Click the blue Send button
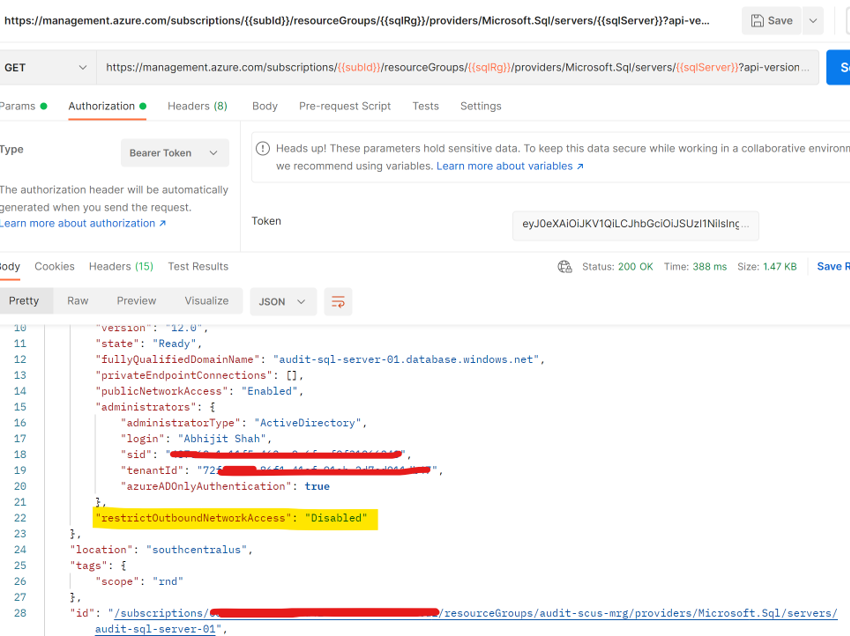 tap(838, 68)
